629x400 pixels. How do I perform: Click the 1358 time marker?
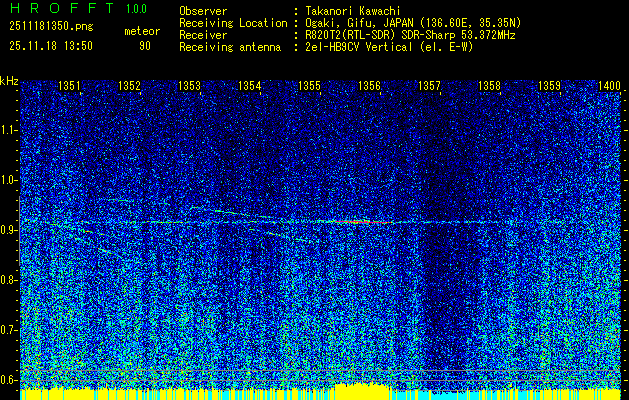point(489,85)
